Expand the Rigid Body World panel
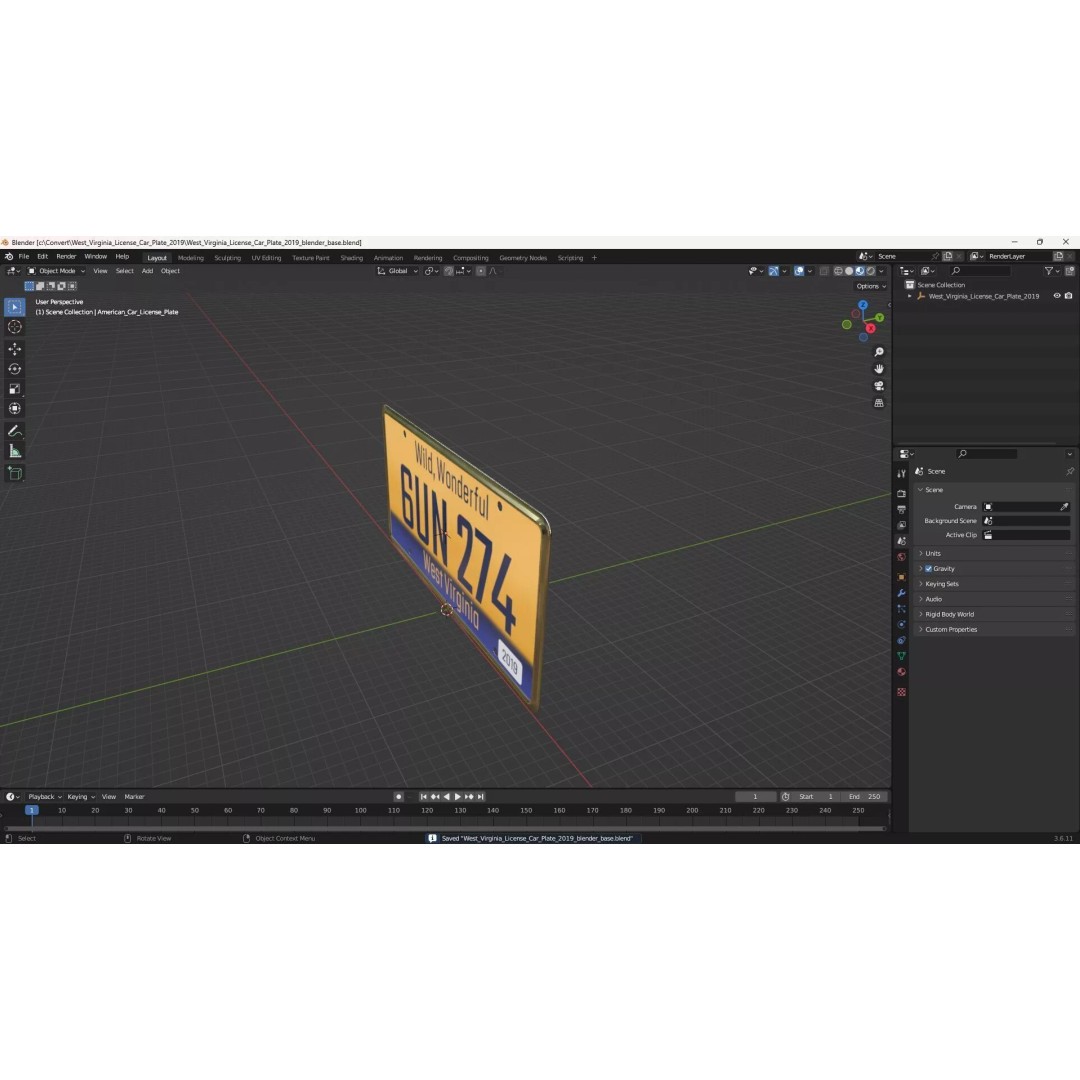Screen dimensions: 1080x1080 coord(995,614)
